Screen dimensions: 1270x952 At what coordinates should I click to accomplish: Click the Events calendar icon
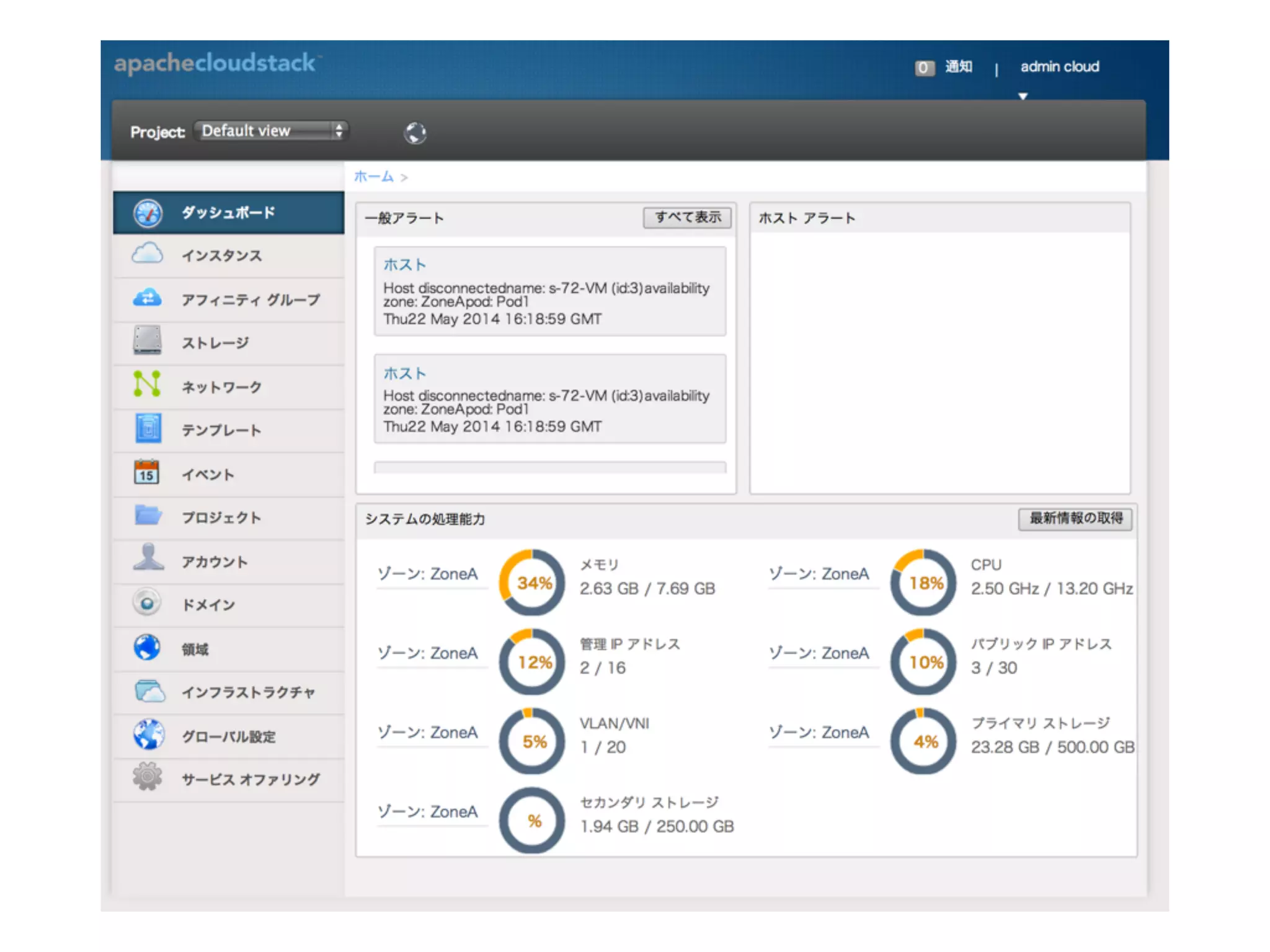pyautogui.click(x=147, y=472)
